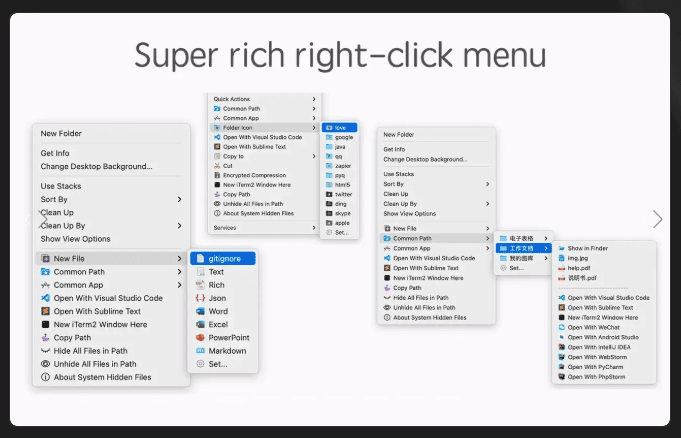Open the 说明书.pdf file entry

tap(604, 278)
